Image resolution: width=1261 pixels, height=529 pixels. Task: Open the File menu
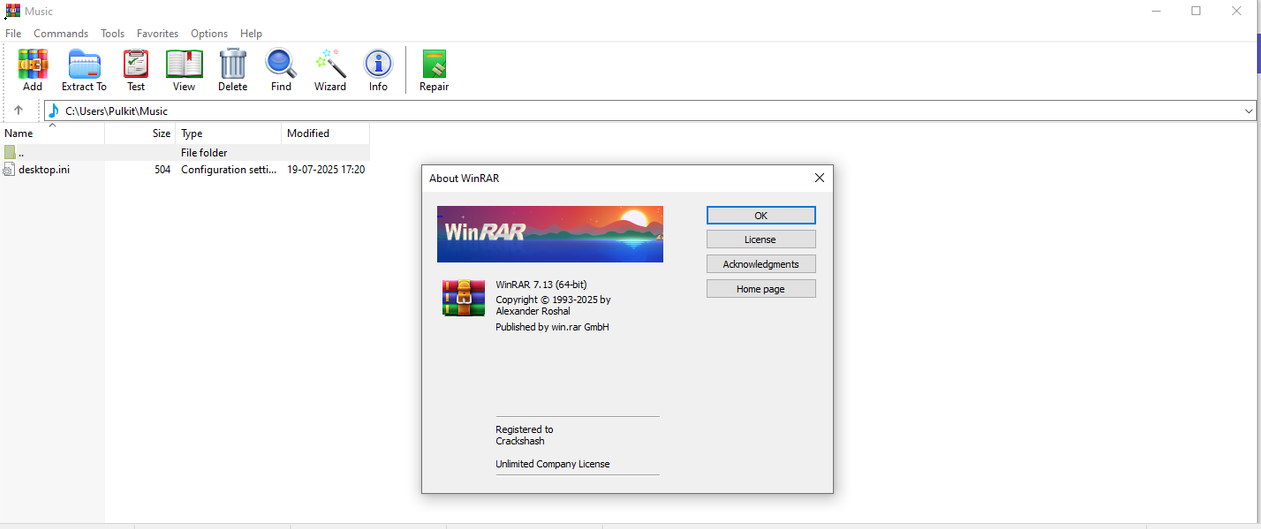click(13, 33)
